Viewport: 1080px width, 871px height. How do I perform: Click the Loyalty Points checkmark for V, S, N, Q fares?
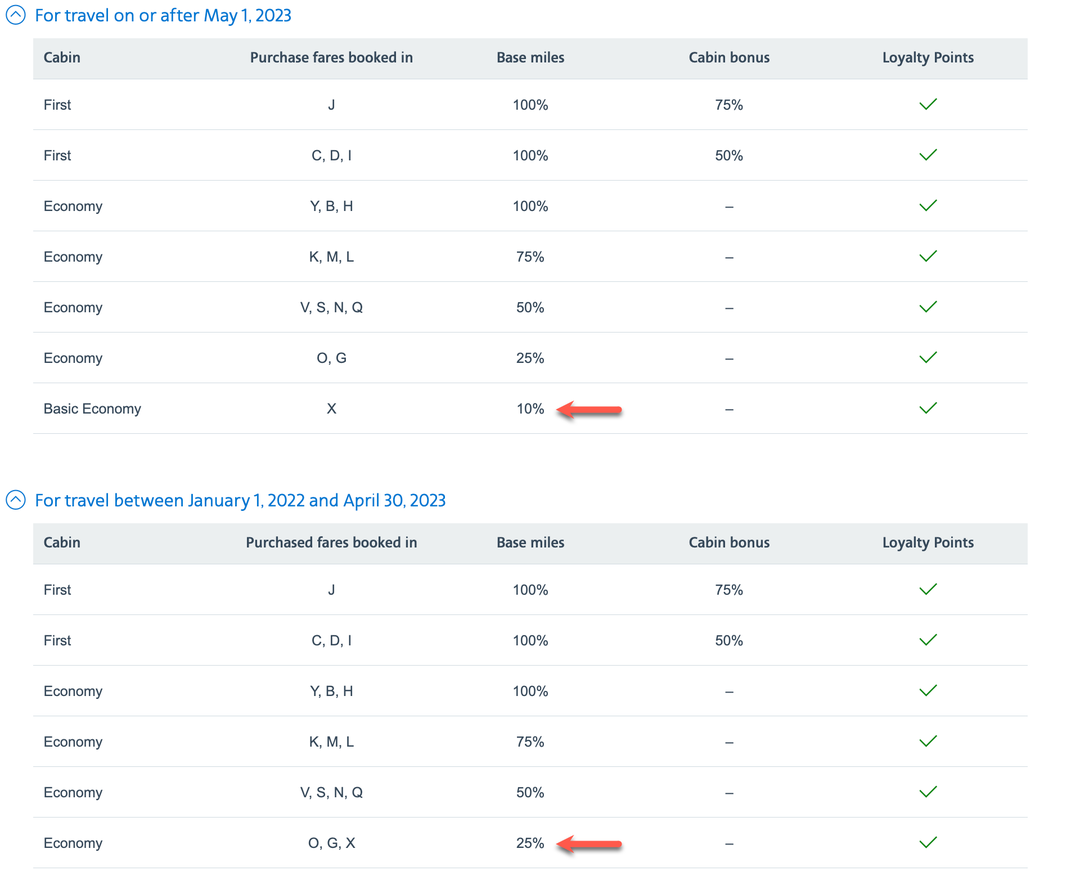(x=927, y=307)
